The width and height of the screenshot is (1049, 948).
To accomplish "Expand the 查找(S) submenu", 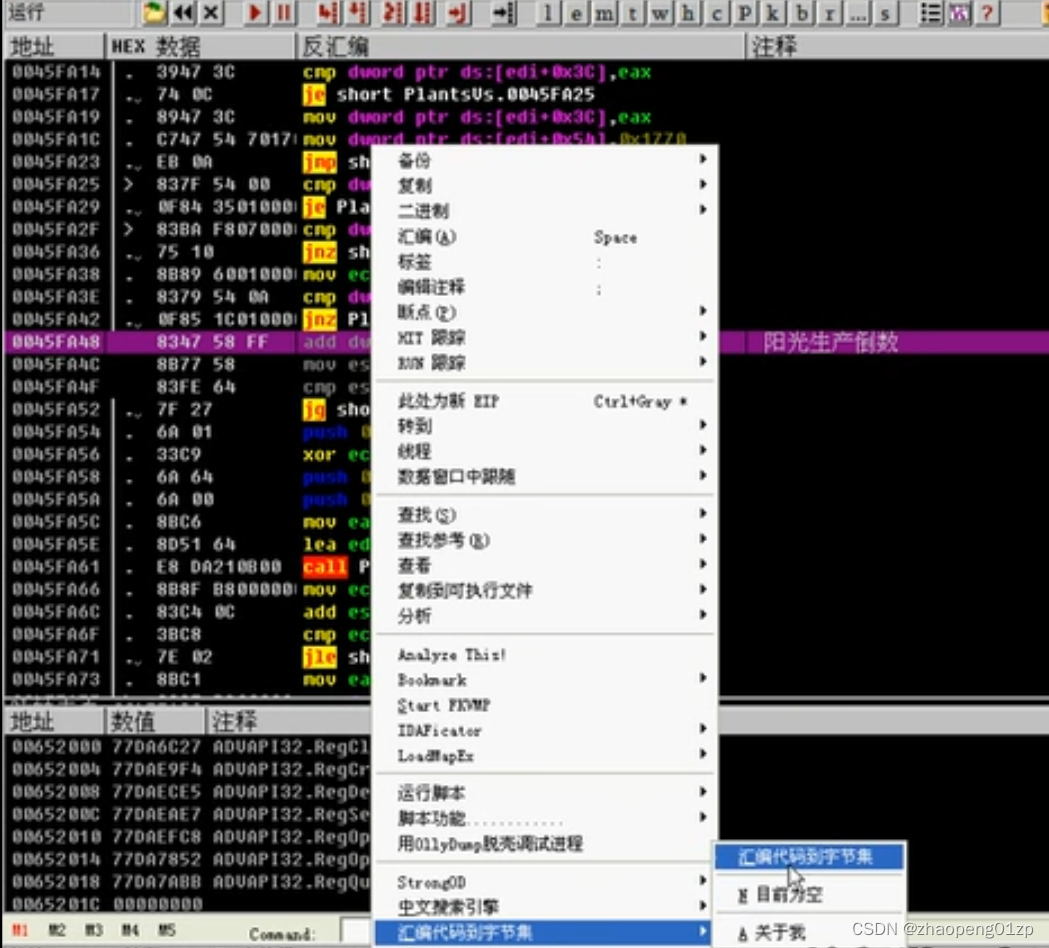I will (545, 514).
